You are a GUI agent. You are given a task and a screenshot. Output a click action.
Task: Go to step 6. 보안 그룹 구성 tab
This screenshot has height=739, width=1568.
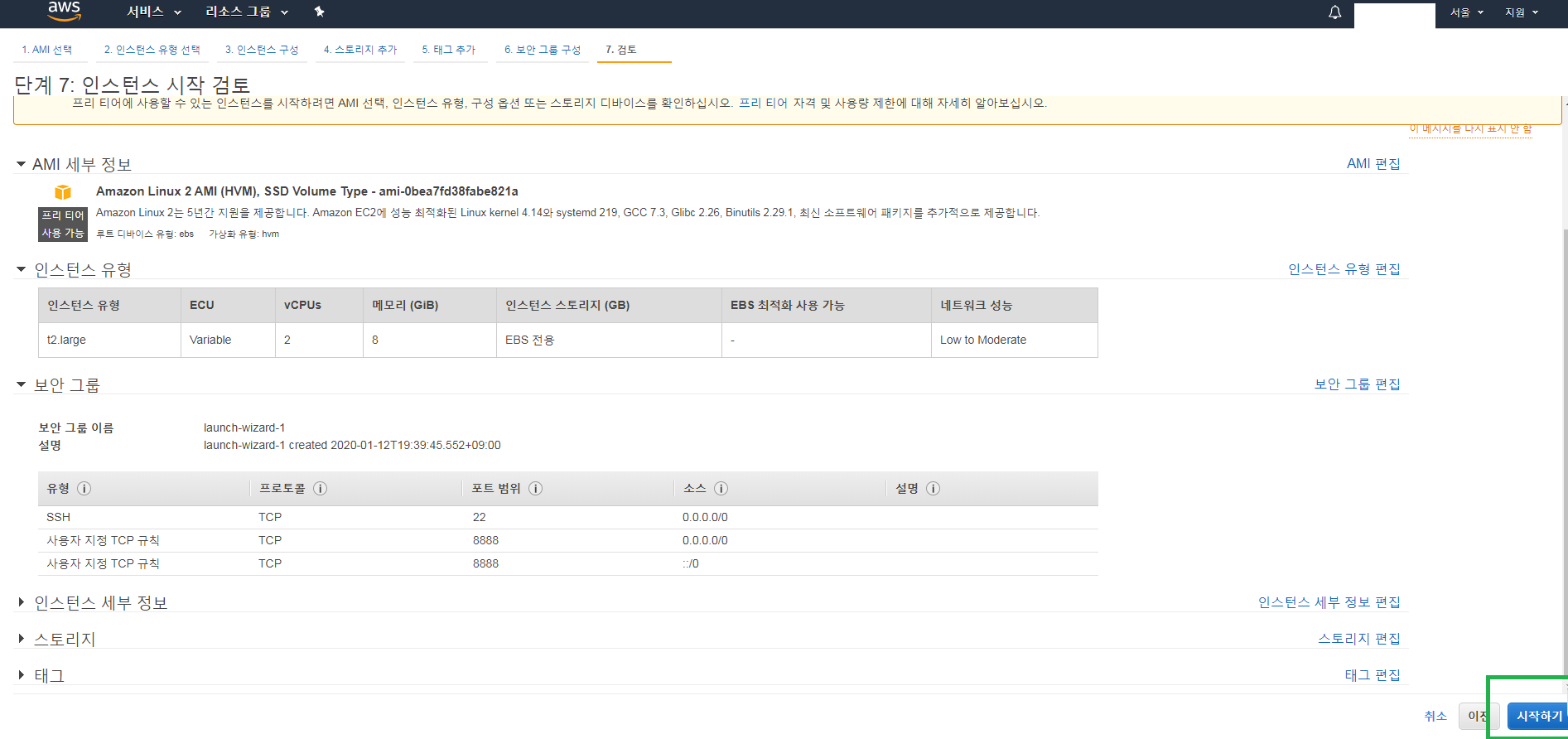coord(543,50)
